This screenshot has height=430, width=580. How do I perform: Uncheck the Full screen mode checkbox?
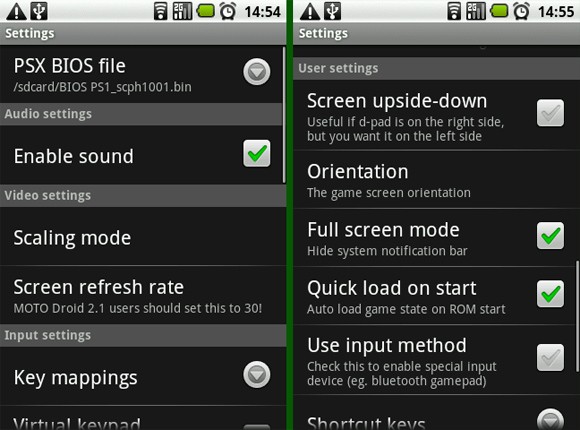click(x=550, y=236)
